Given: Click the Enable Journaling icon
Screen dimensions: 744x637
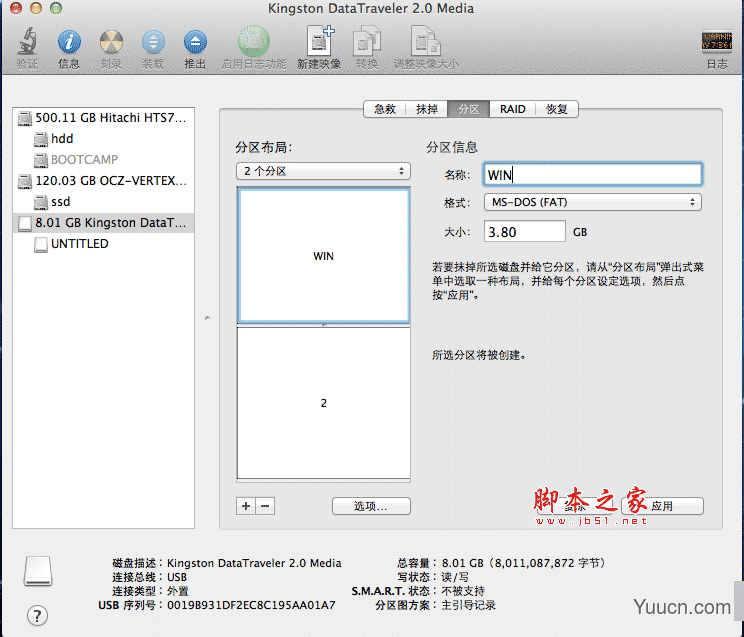Looking at the screenshot, I should [x=253, y=41].
